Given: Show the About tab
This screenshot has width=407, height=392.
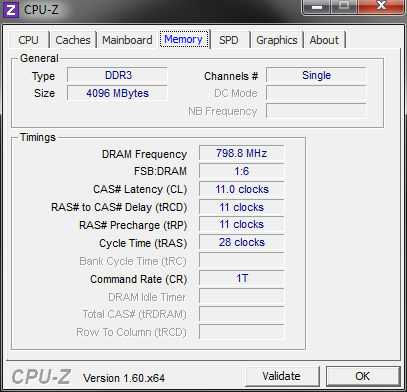Looking at the screenshot, I should click(324, 40).
